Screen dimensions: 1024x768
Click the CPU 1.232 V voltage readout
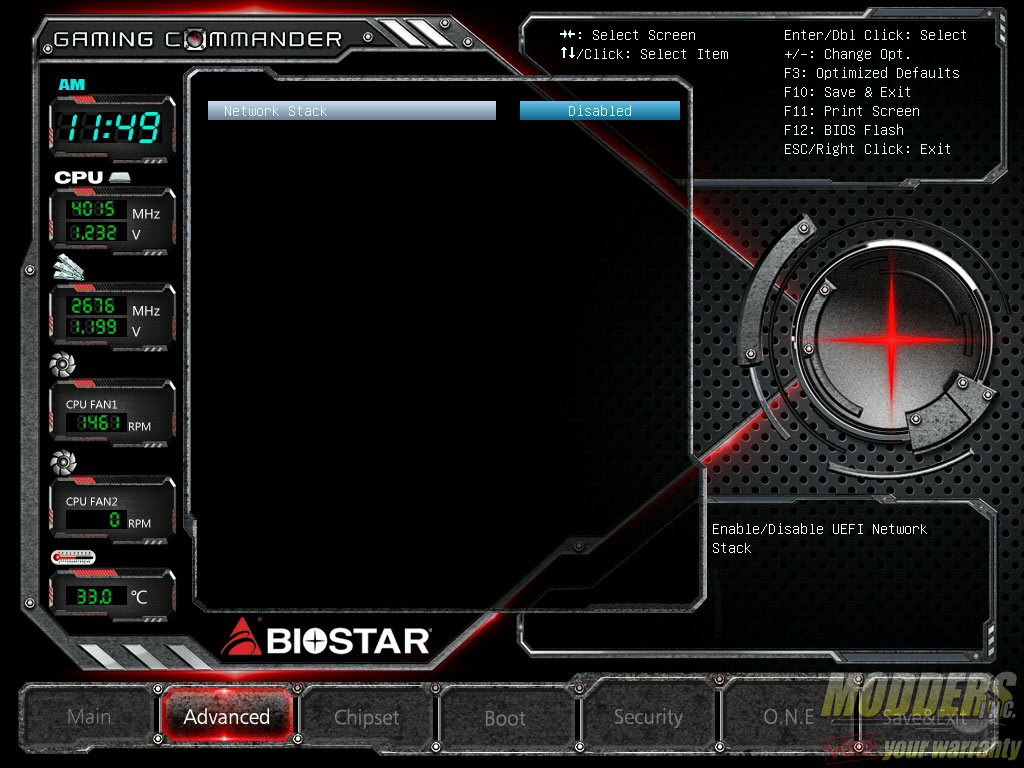(93, 232)
